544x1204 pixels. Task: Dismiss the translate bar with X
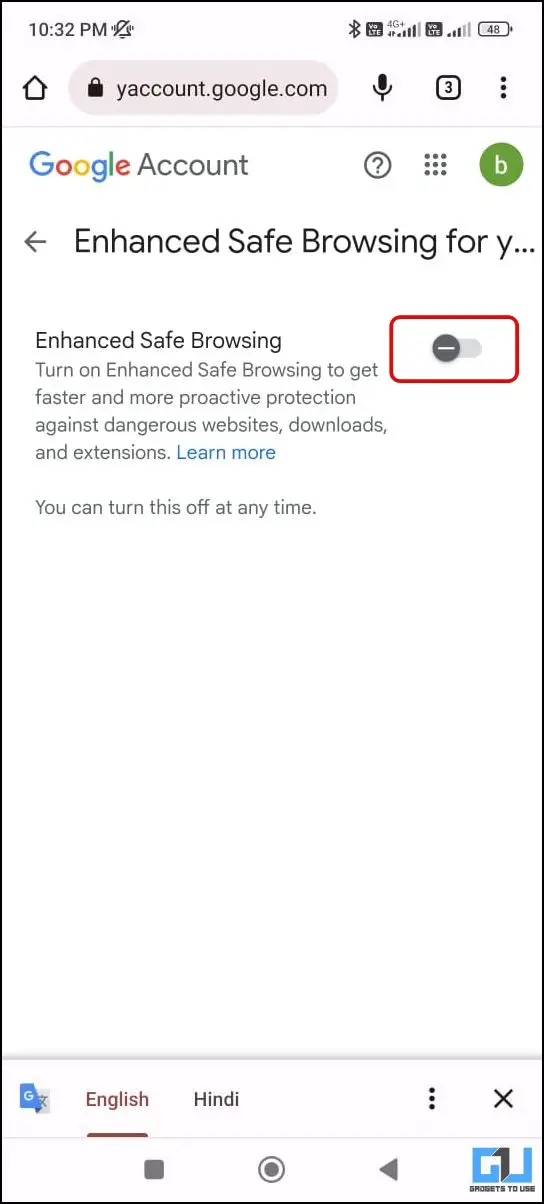click(x=503, y=1099)
